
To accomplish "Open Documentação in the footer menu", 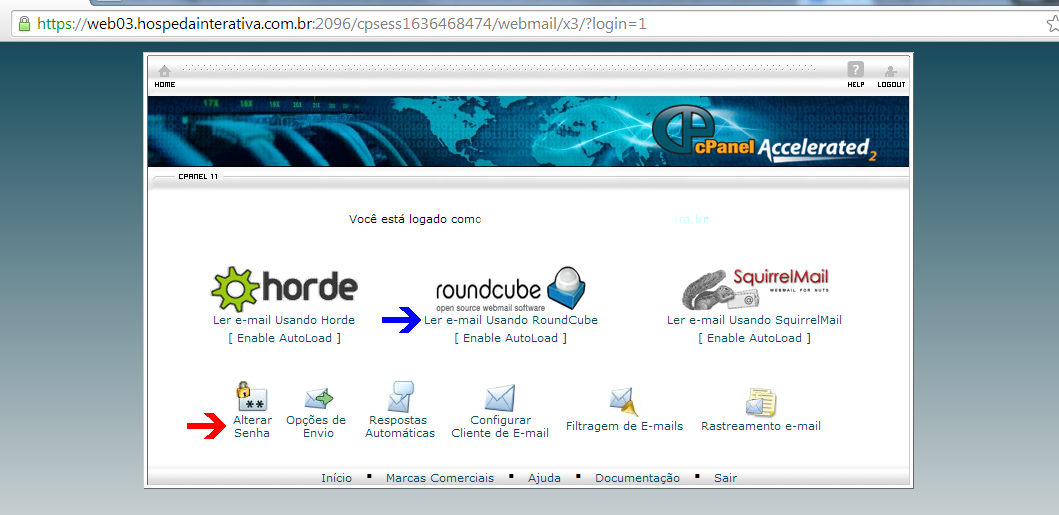I will point(637,478).
